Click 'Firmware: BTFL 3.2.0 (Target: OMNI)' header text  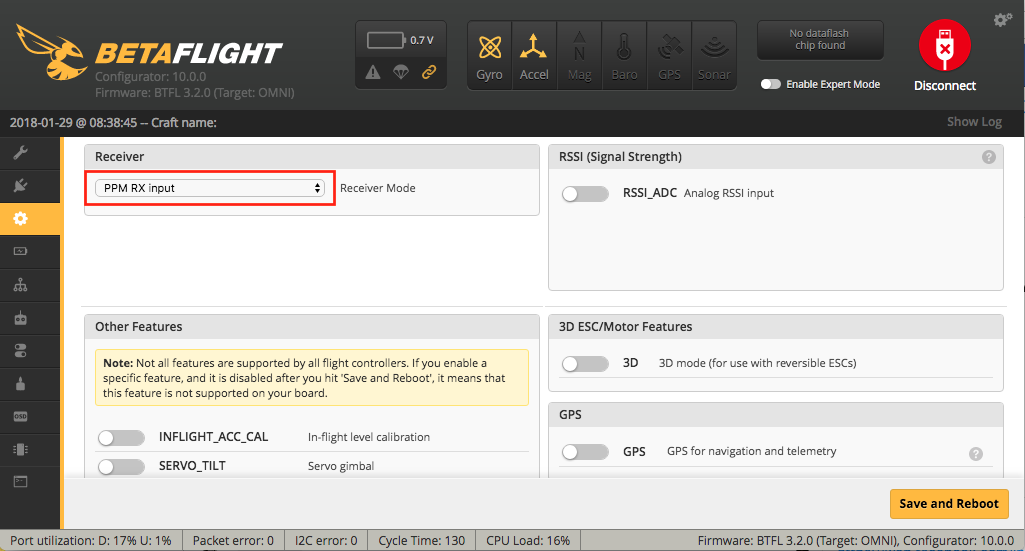[x=195, y=93]
